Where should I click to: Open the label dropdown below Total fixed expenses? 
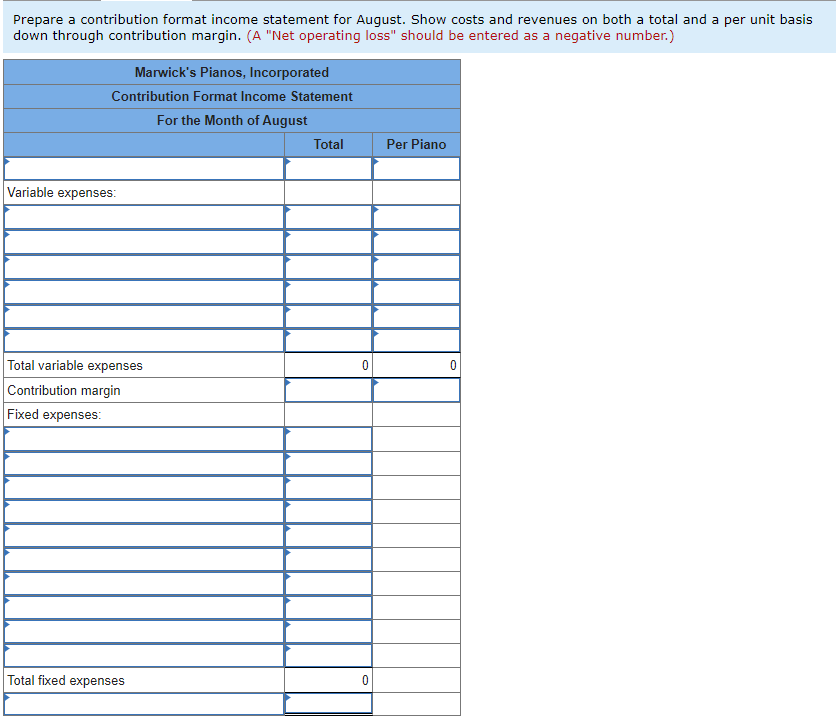[x=144, y=704]
